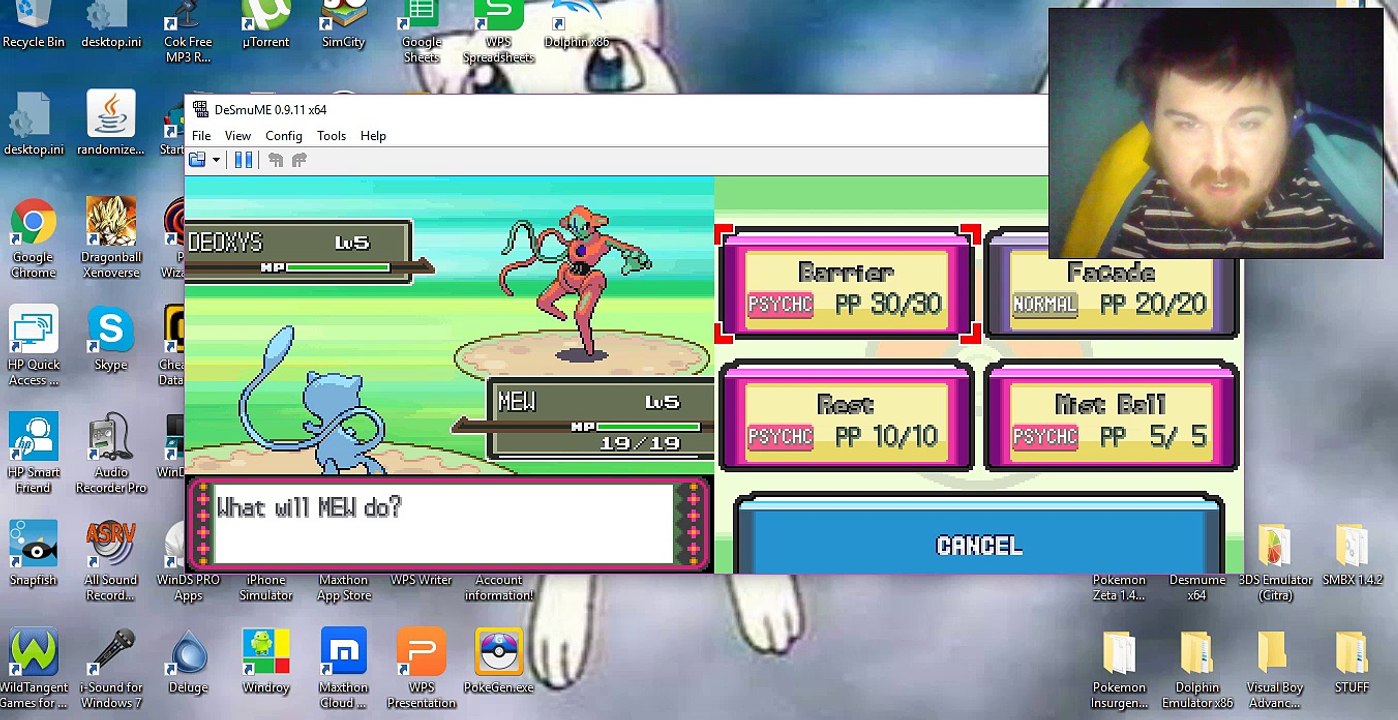Open the File menu
This screenshot has height=720, width=1398.
201,136
